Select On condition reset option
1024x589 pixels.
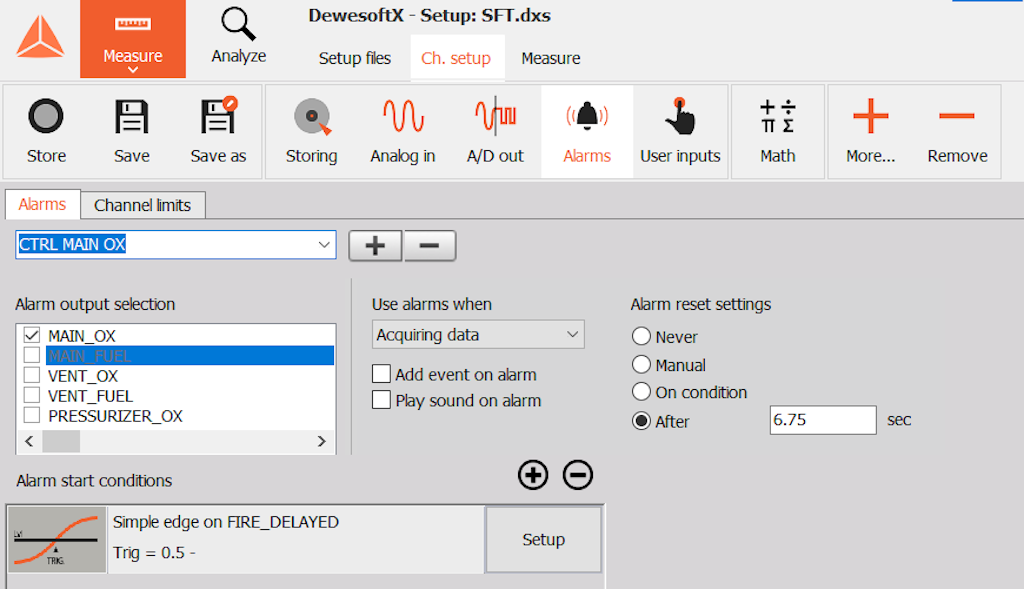point(641,392)
